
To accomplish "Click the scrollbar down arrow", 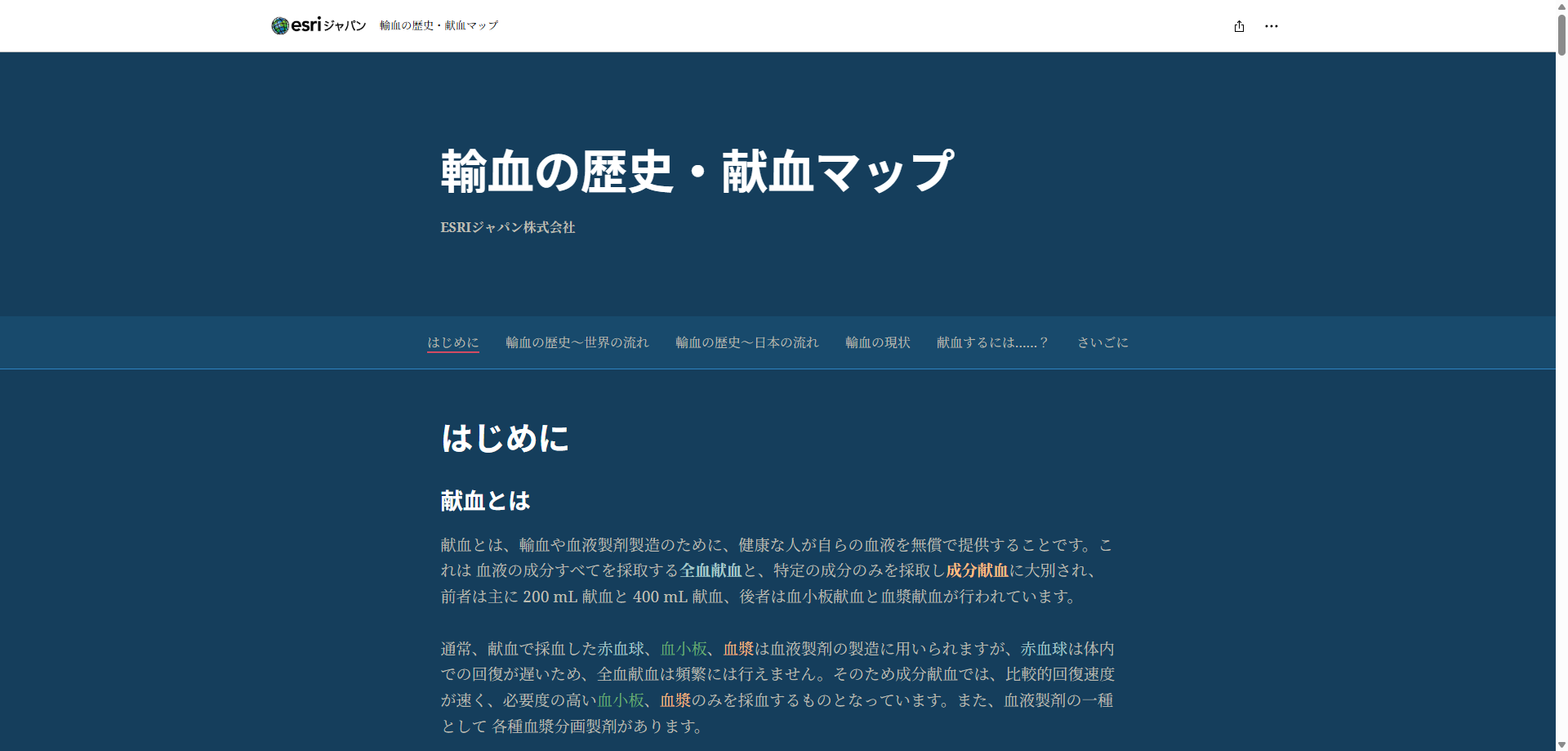I will click(1561, 744).
